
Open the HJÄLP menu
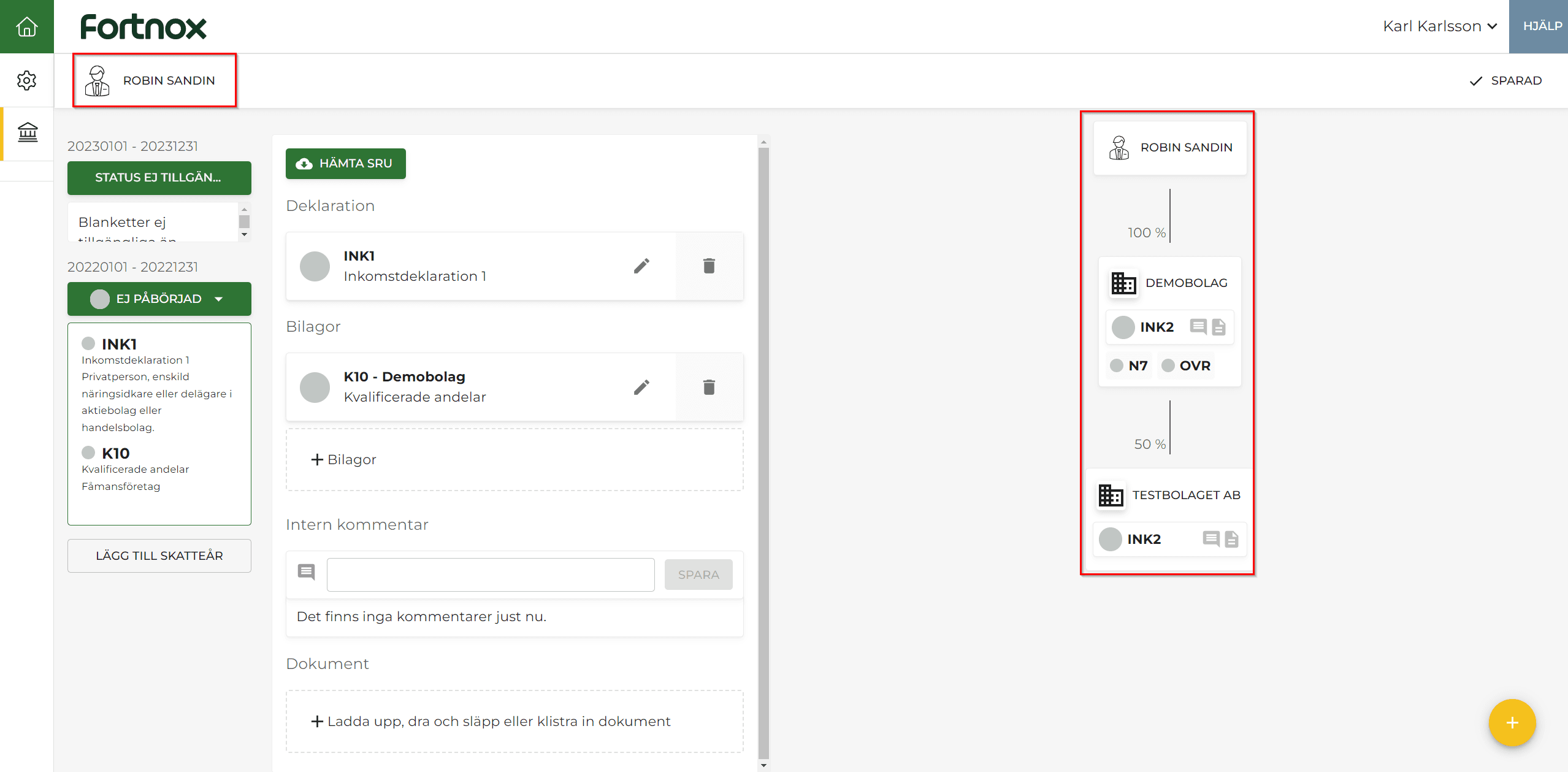click(1539, 26)
